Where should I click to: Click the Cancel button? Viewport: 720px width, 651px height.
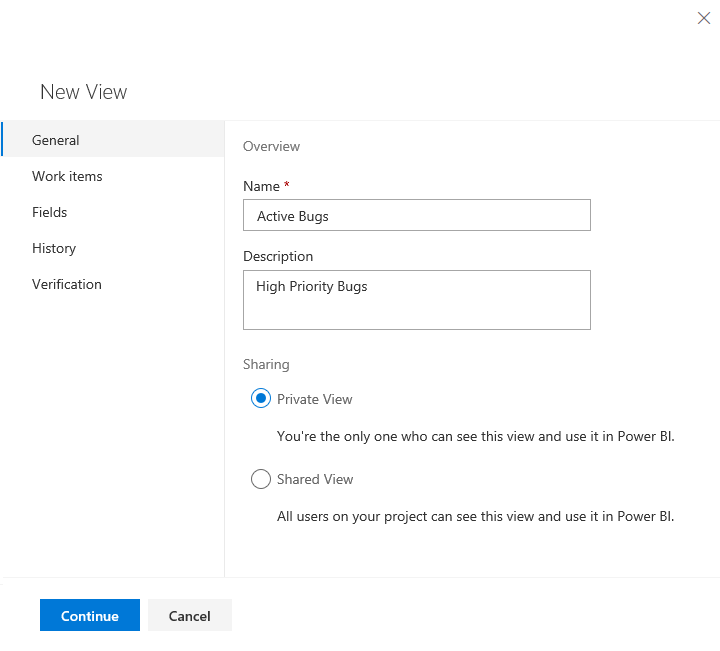pyautogui.click(x=190, y=615)
